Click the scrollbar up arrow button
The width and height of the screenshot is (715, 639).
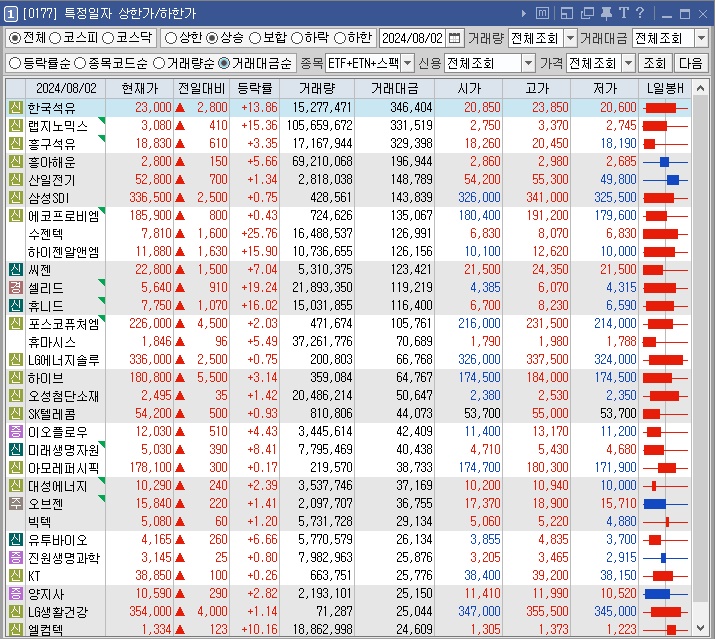(700, 88)
